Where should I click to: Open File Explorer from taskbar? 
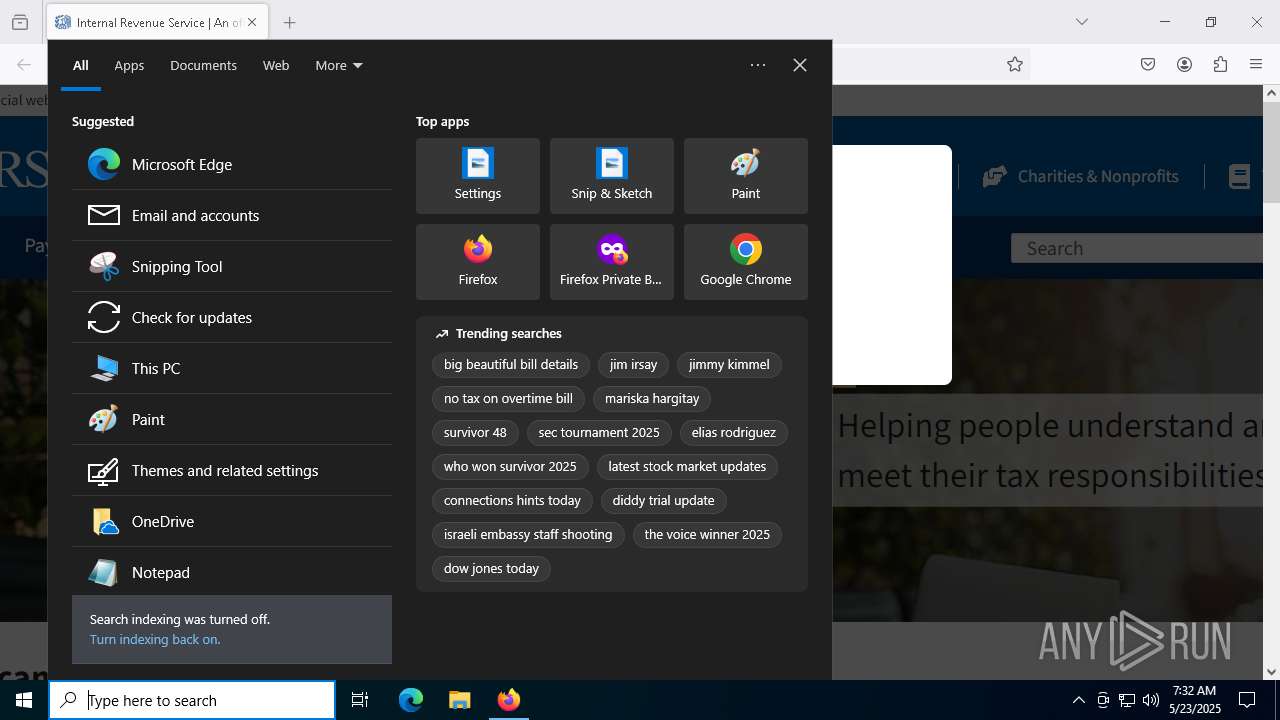[x=459, y=700]
